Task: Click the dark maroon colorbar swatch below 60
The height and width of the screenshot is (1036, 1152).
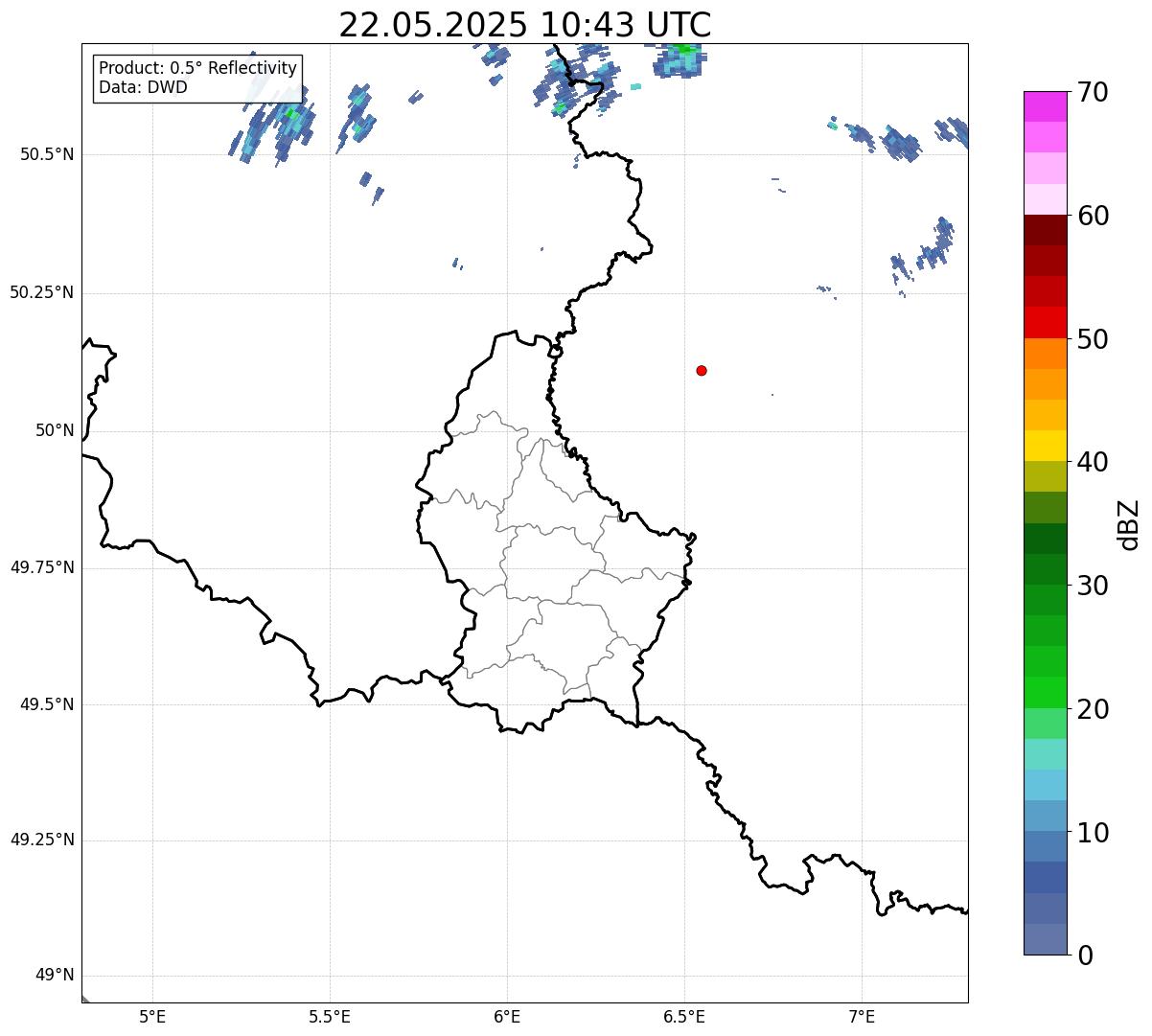Action: [1045, 230]
